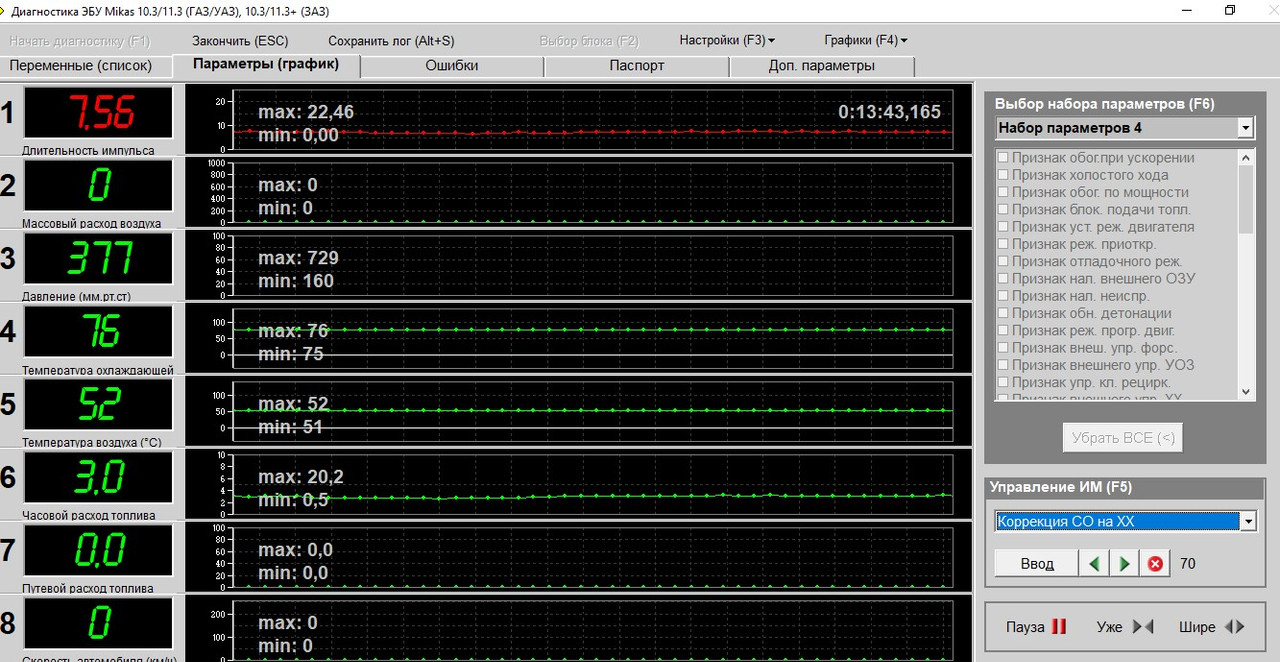The height and width of the screenshot is (662, 1280).
Task: Click the red 7,56 pulse duration readout
Action: pyautogui.click(x=98, y=113)
